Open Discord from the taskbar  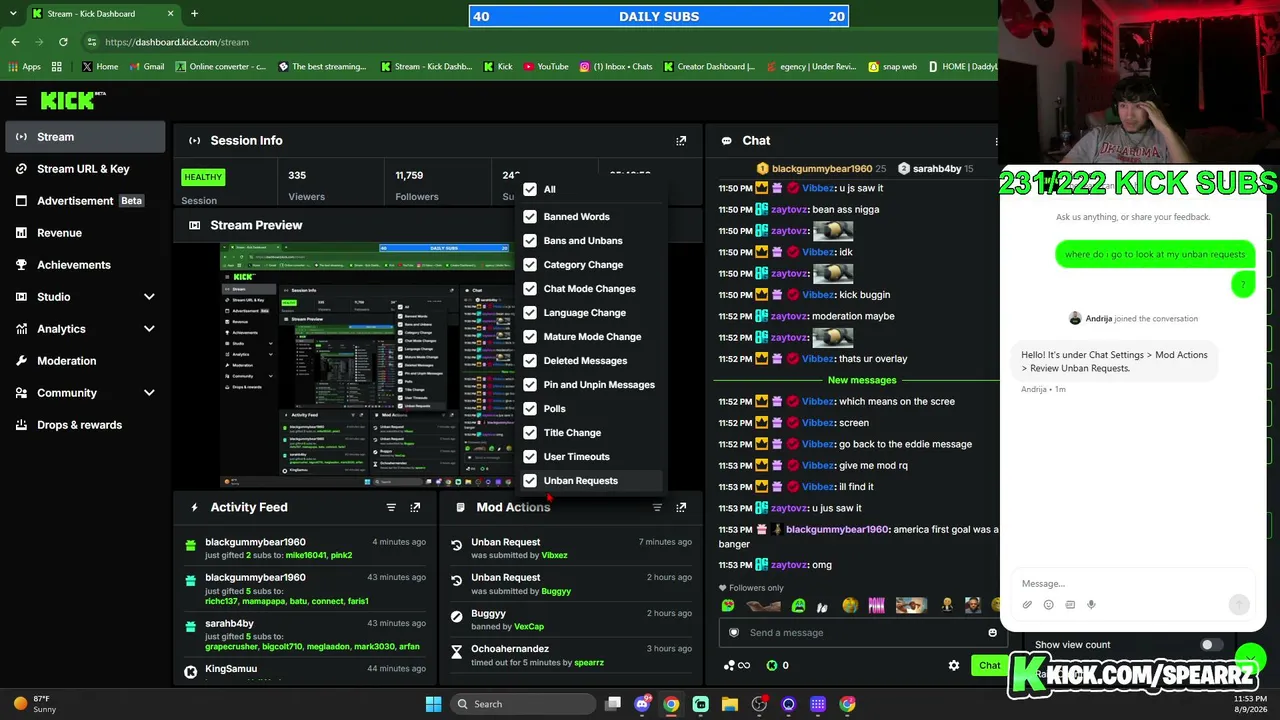click(x=642, y=704)
